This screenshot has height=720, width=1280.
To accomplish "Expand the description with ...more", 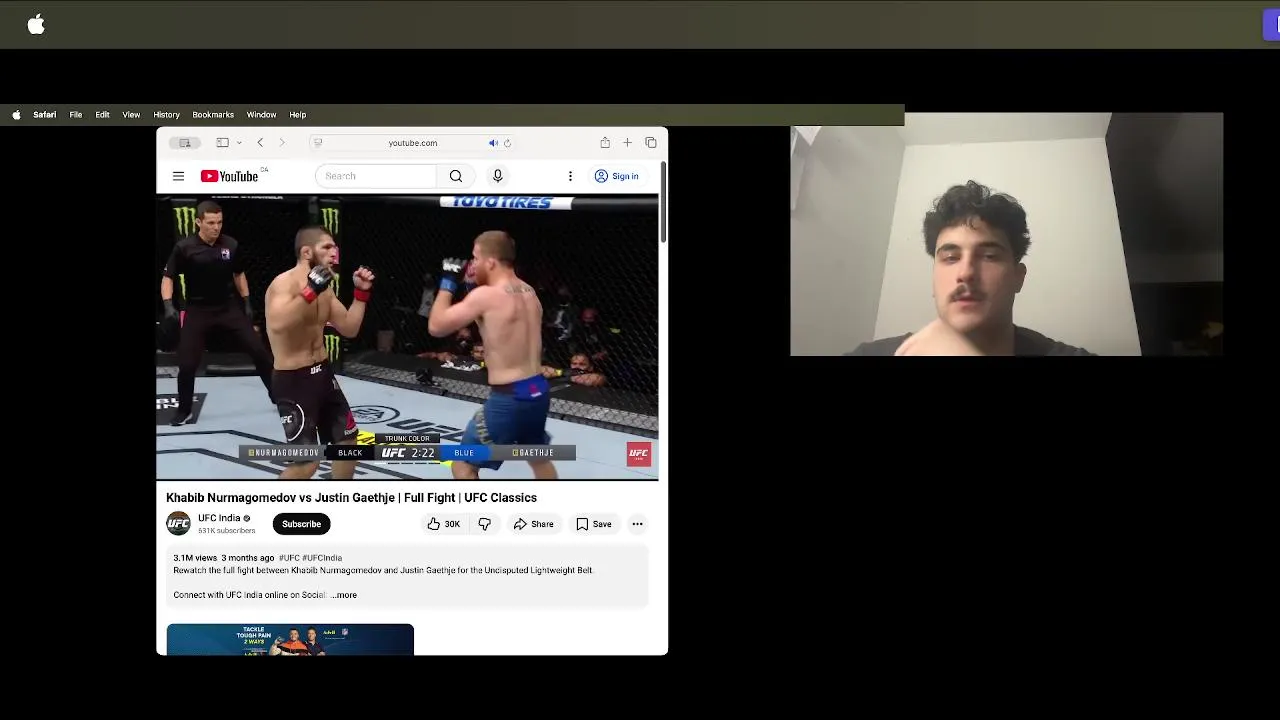I will pos(344,595).
